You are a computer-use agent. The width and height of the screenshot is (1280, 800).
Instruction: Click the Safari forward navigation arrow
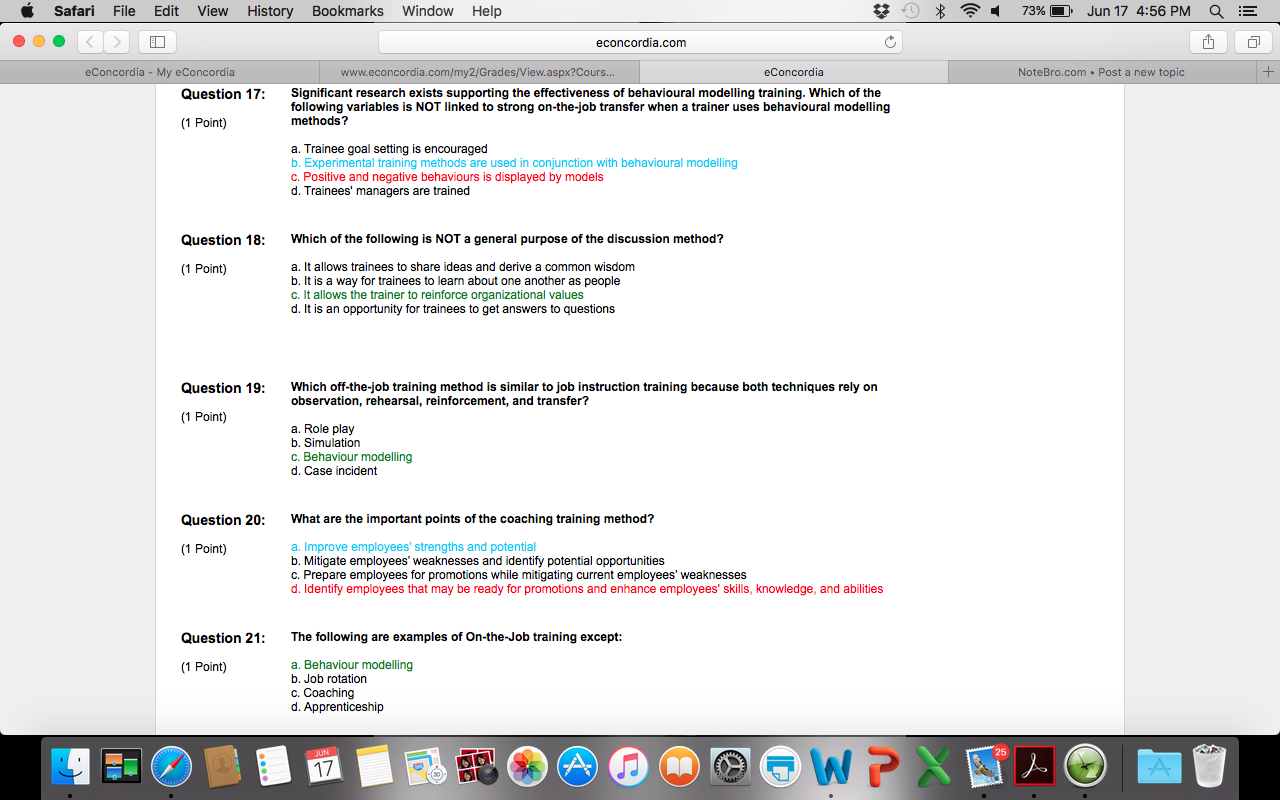(117, 42)
